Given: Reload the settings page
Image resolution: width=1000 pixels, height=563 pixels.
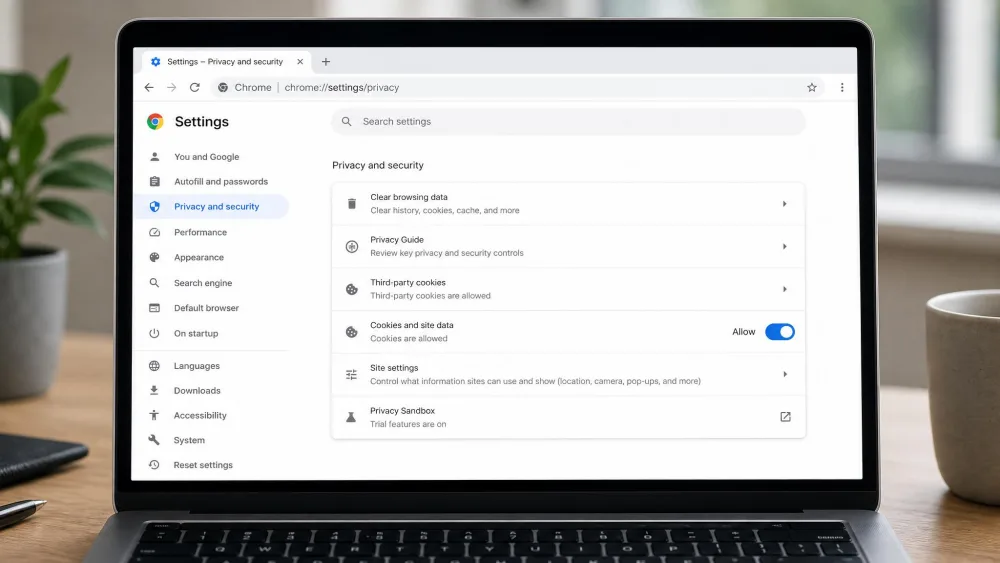Looking at the screenshot, I should (195, 87).
